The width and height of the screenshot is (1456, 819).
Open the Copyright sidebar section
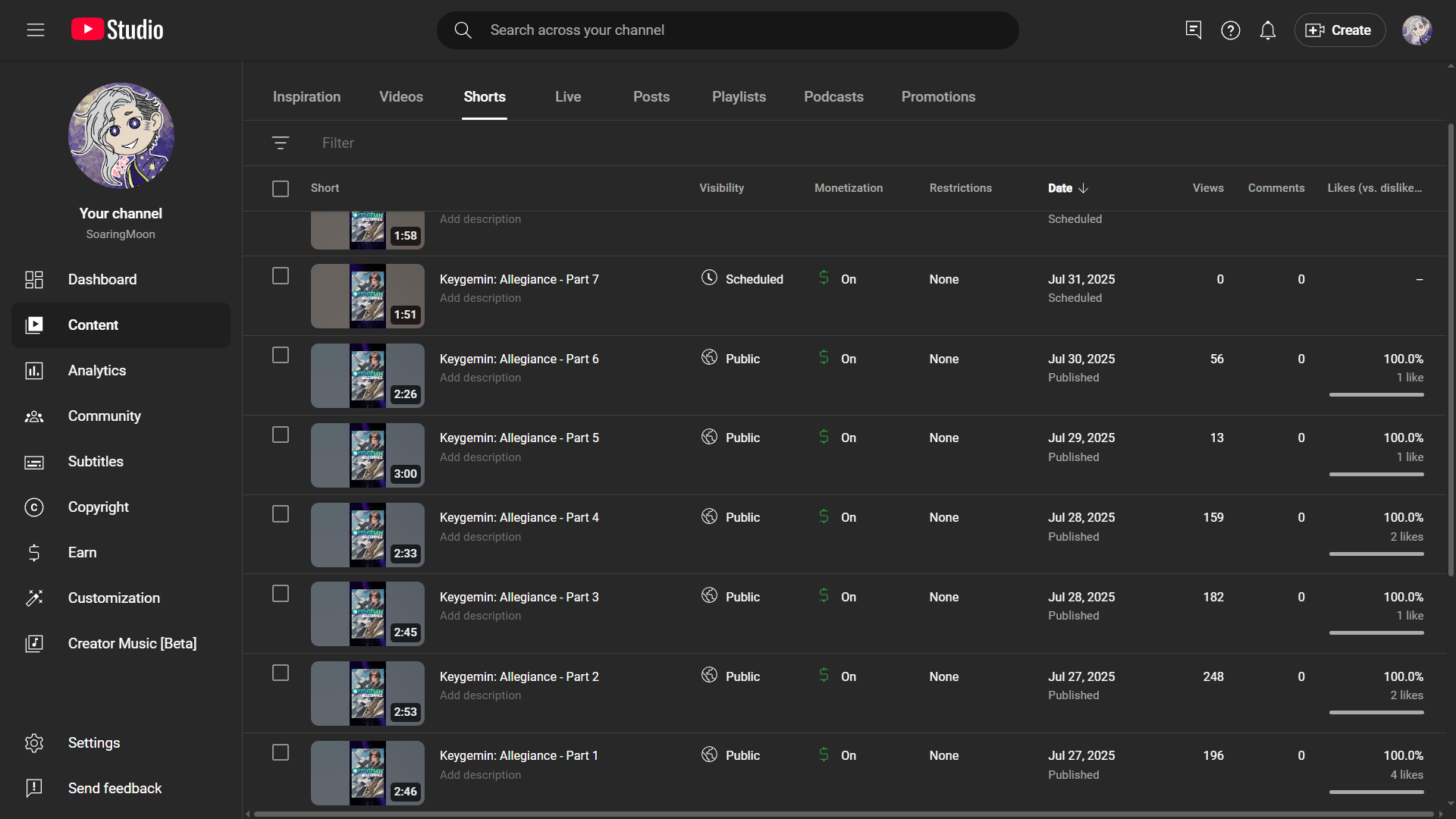(98, 507)
